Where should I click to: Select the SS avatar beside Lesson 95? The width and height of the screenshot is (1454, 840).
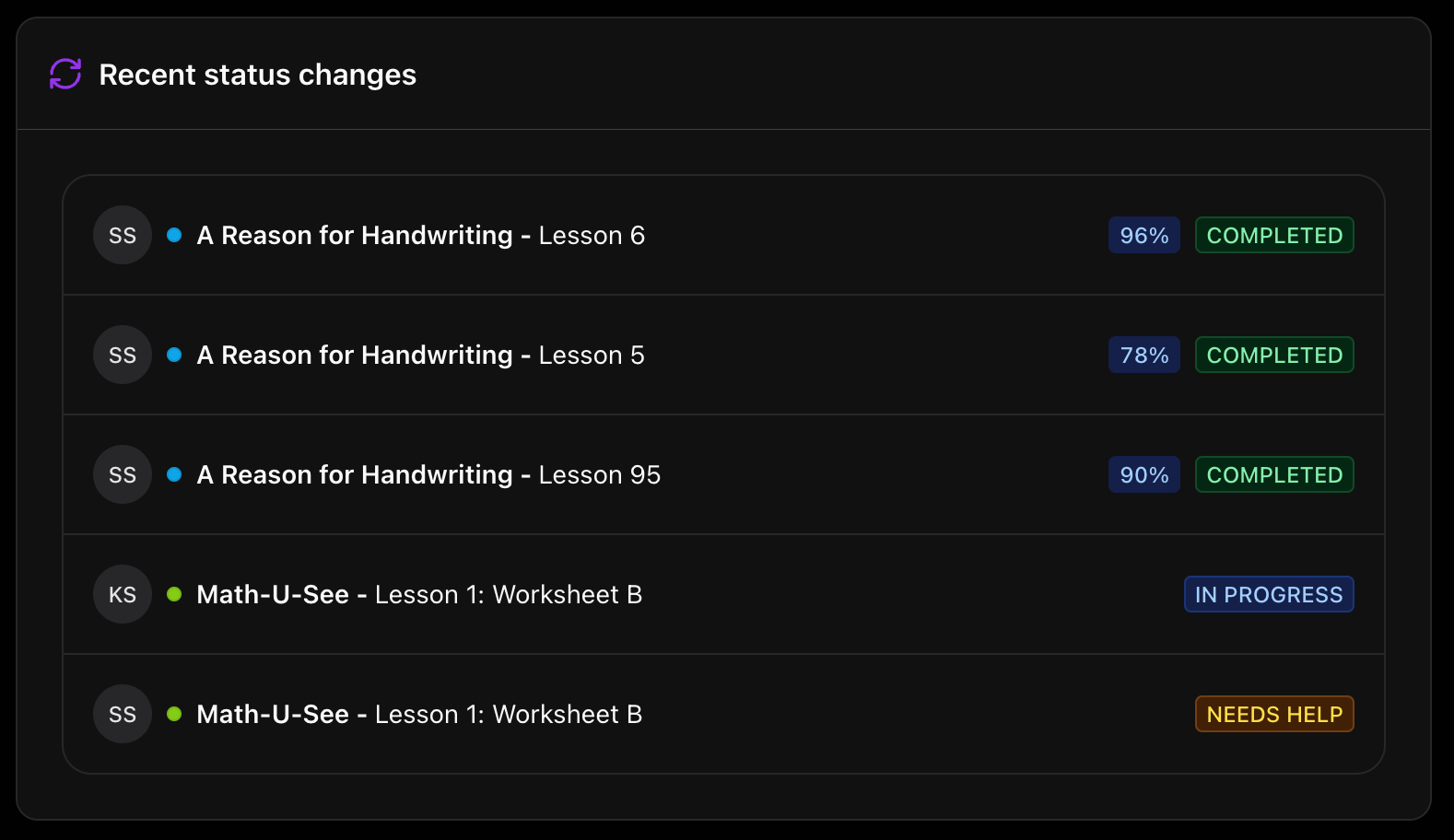pyautogui.click(x=122, y=474)
